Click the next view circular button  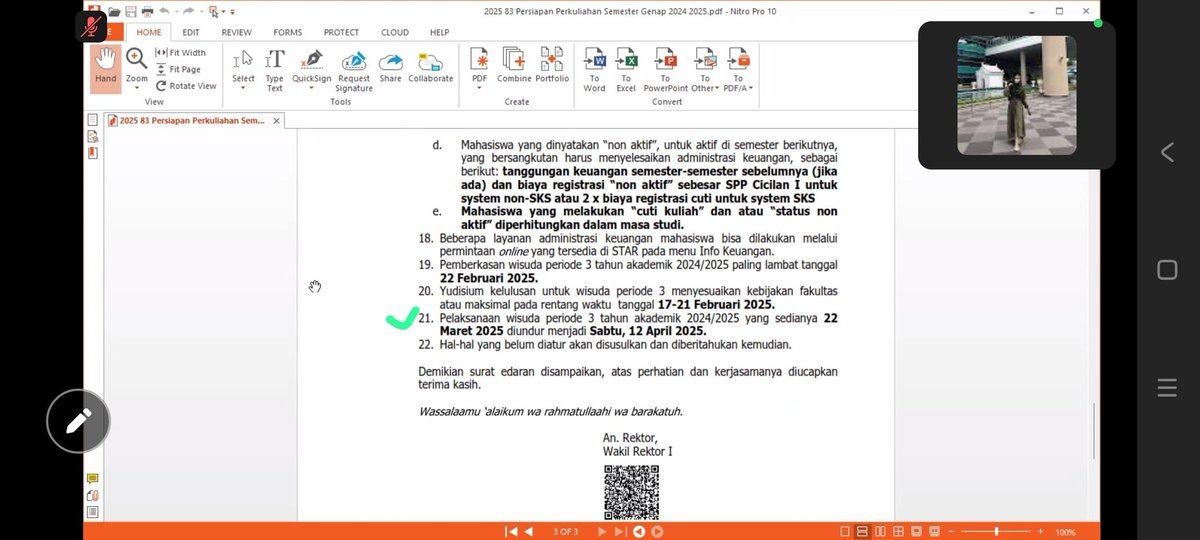tap(655, 531)
